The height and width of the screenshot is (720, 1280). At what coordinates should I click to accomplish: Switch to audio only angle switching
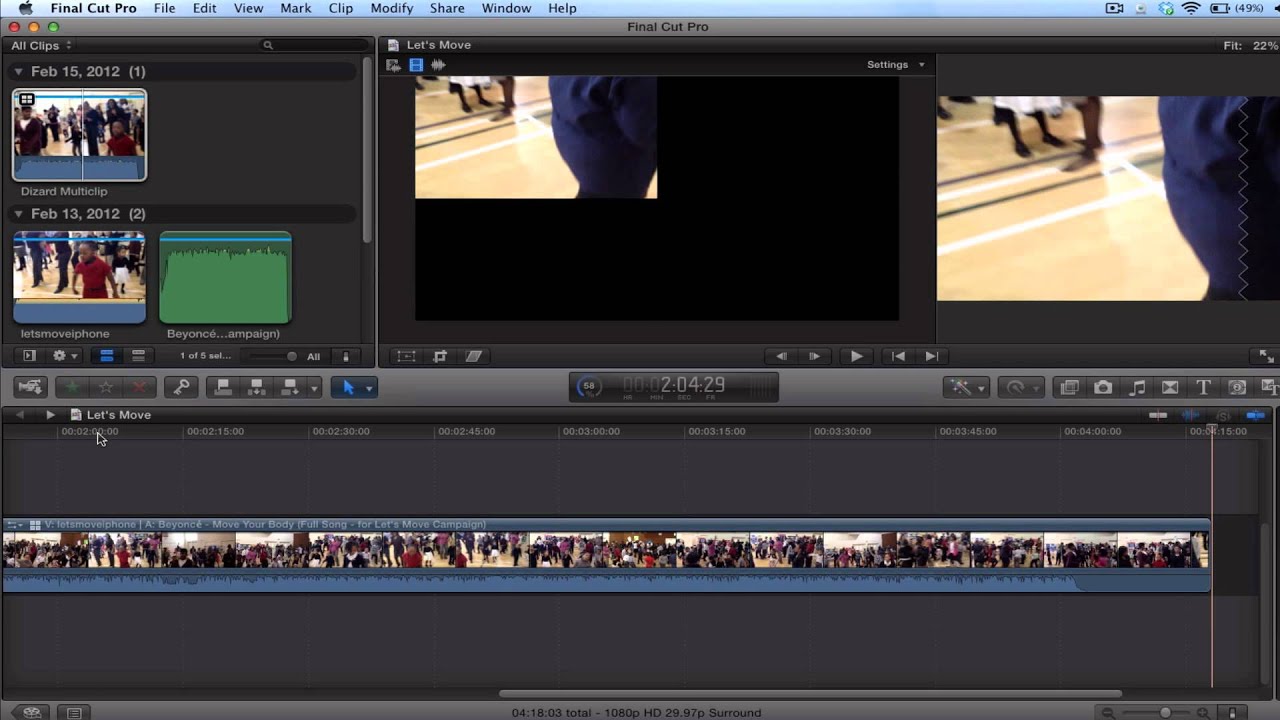click(x=438, y=65)
